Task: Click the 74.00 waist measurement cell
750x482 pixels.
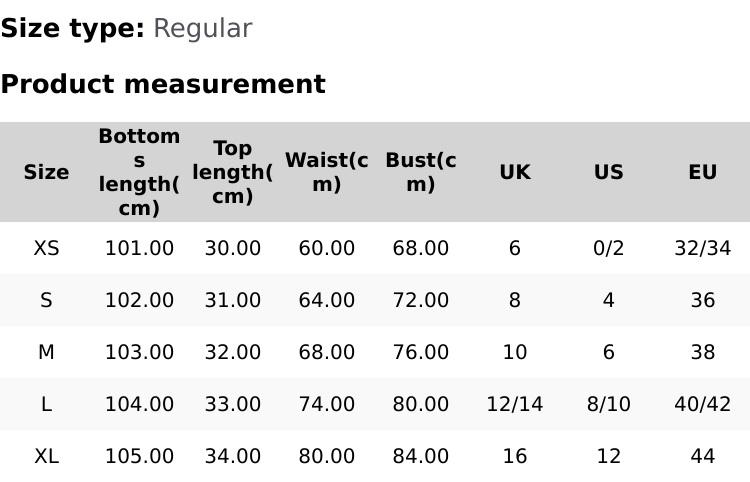Action: 326,404
